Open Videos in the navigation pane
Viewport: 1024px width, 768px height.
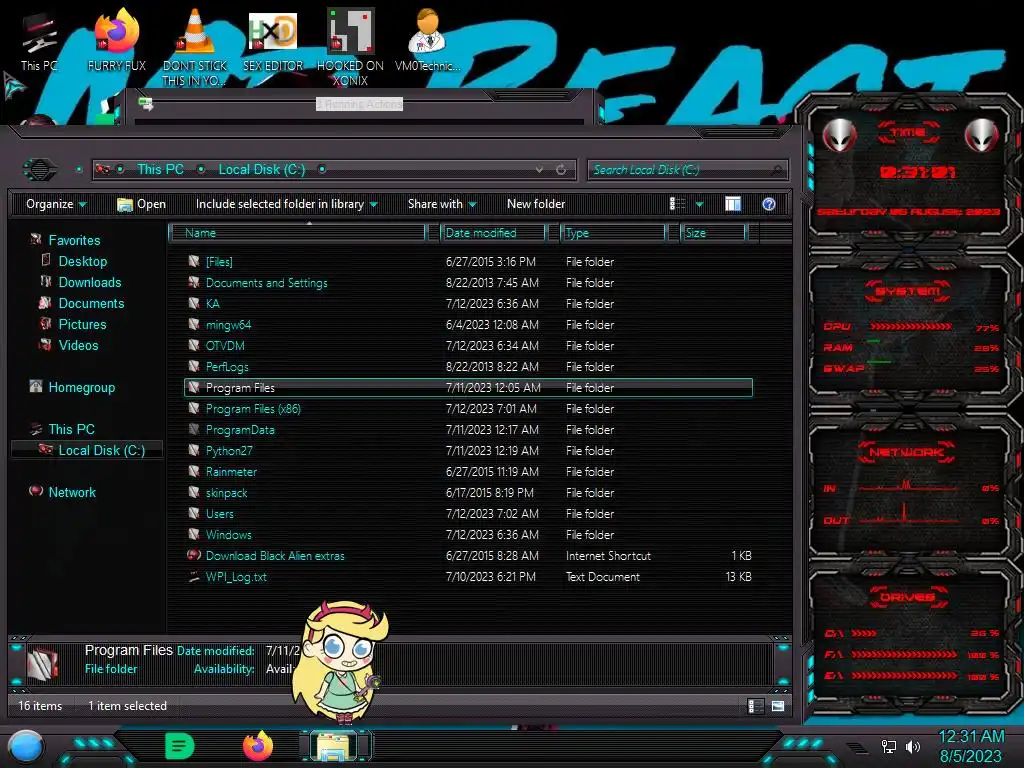(x=78, y=345)
